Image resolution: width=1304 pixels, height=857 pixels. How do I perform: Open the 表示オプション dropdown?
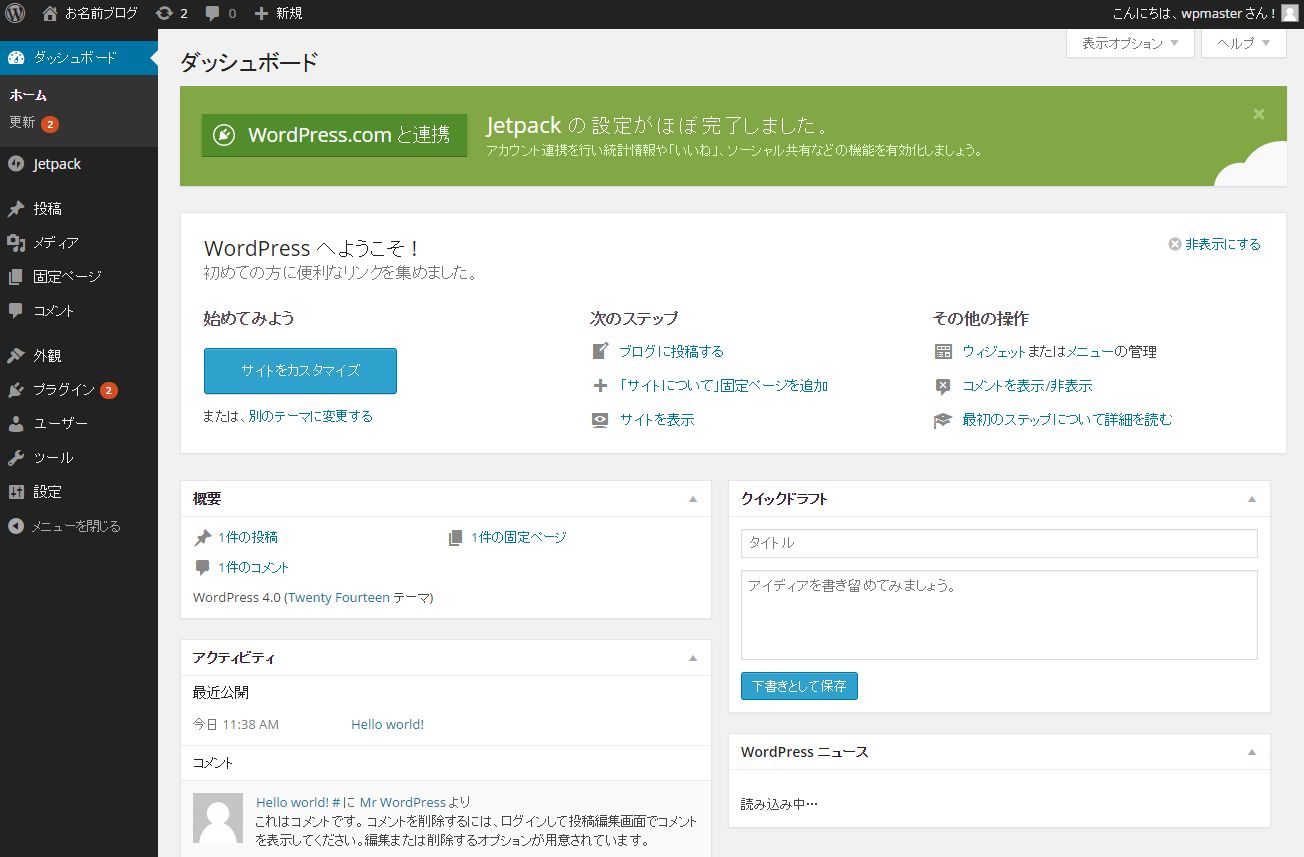(x=1130, y=43)
